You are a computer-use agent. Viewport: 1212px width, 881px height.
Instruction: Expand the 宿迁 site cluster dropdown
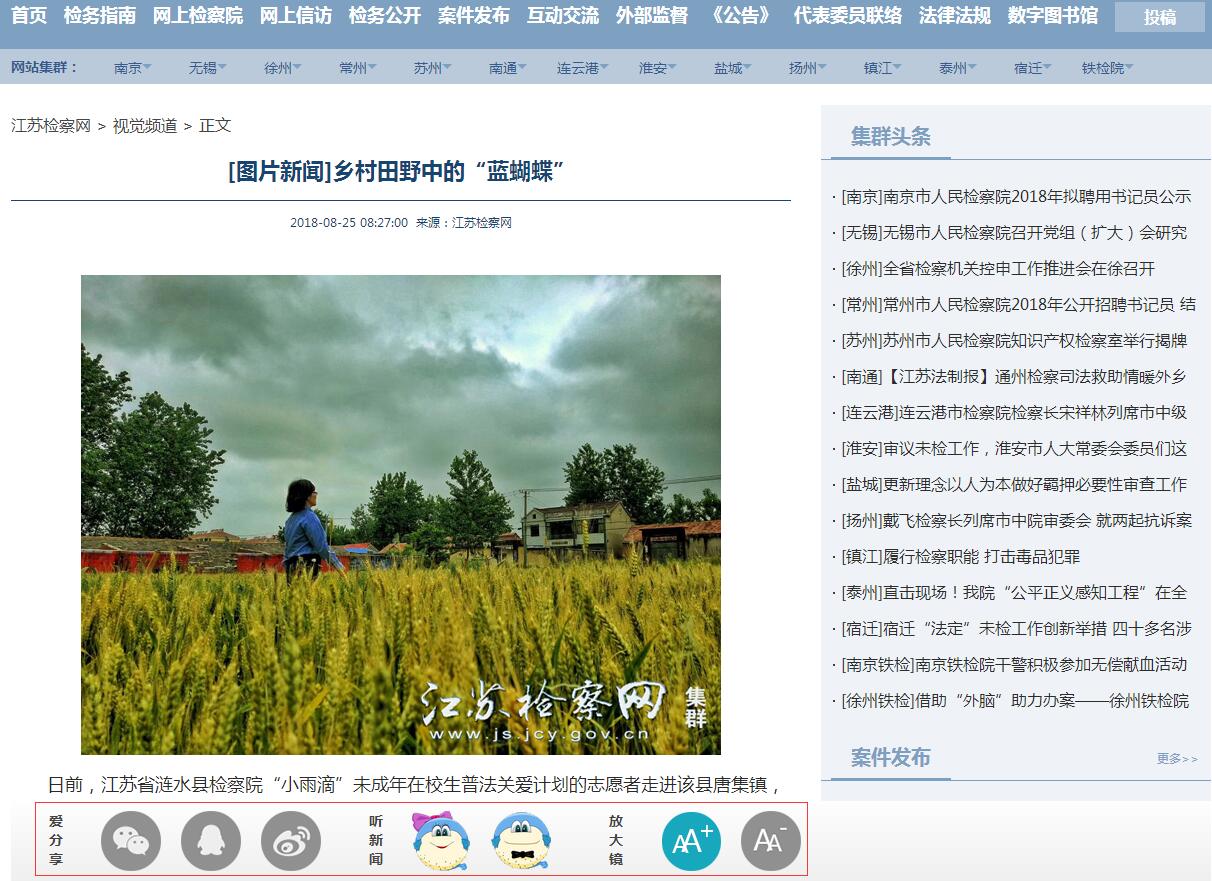[x=1033, y=68]
